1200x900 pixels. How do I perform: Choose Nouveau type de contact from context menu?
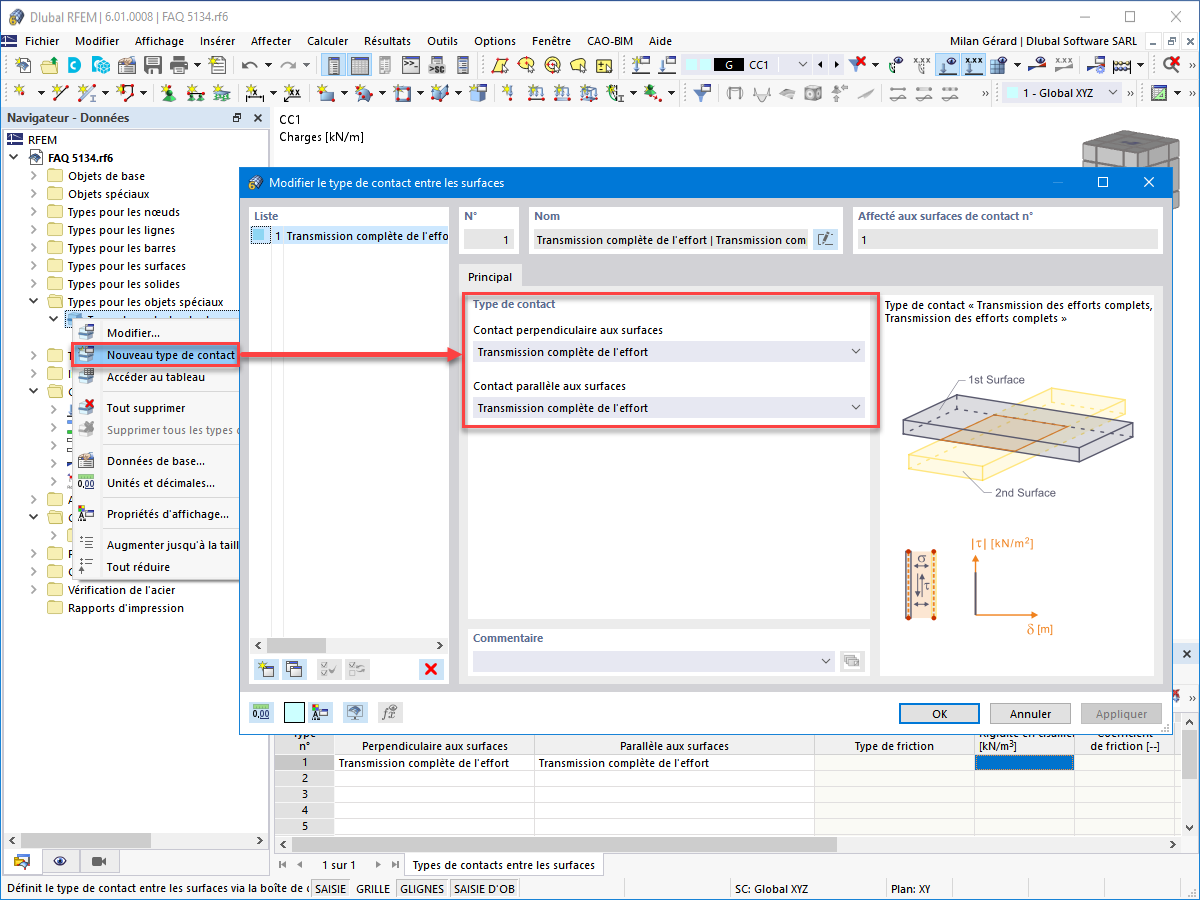click(x=156, y=355)
